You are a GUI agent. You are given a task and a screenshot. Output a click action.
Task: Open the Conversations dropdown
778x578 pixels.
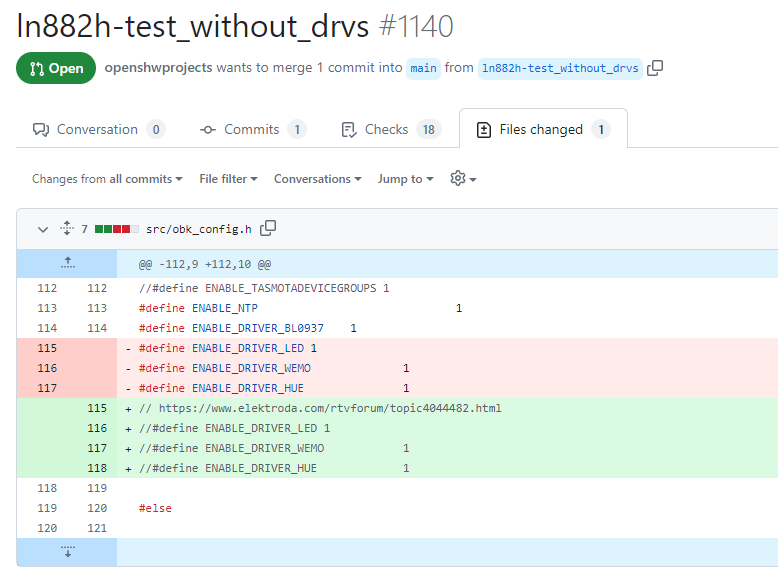pyautogui.click(x=317, y=179)
